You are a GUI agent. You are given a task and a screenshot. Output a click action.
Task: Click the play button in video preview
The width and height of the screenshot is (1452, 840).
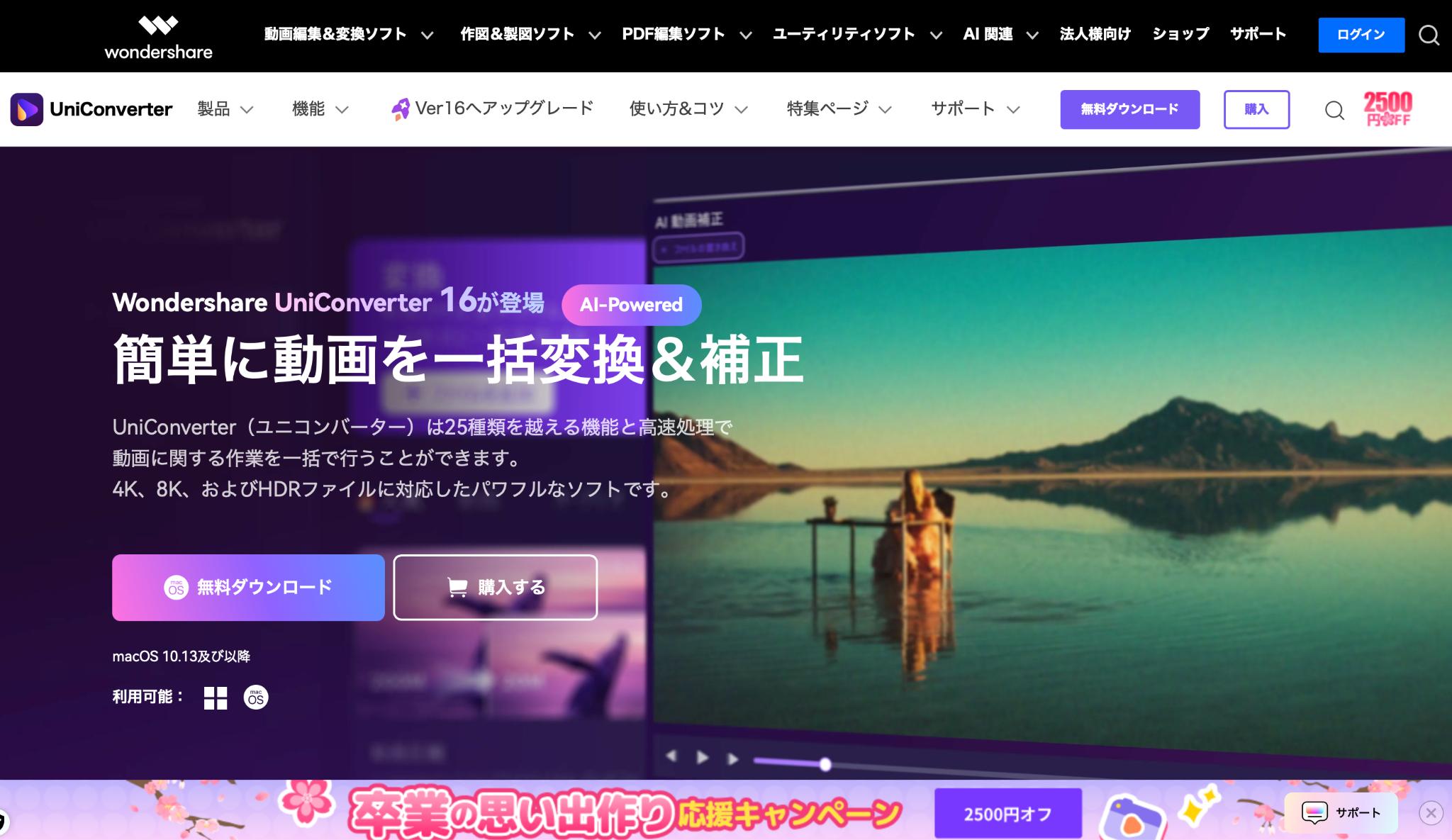702,757
